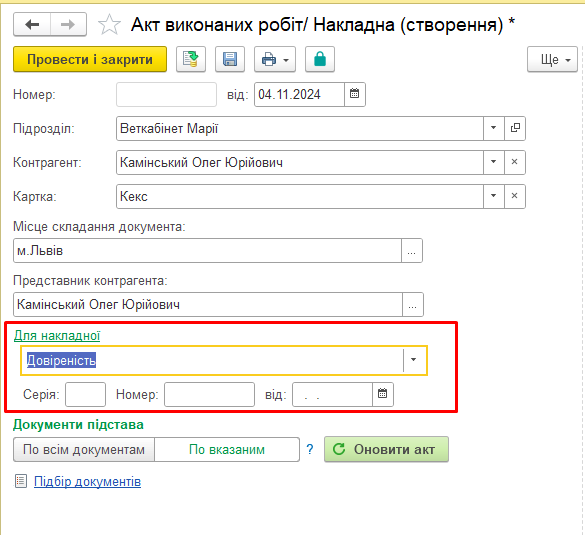585x535 pixels.
Task: Open the printer icon print menu
Action: pos(275,59)
